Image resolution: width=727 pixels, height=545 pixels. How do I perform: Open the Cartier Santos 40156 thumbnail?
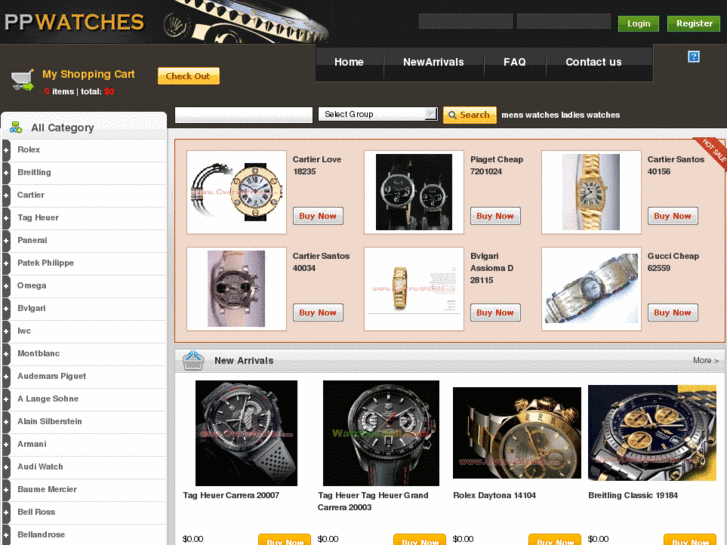point(591,192)
